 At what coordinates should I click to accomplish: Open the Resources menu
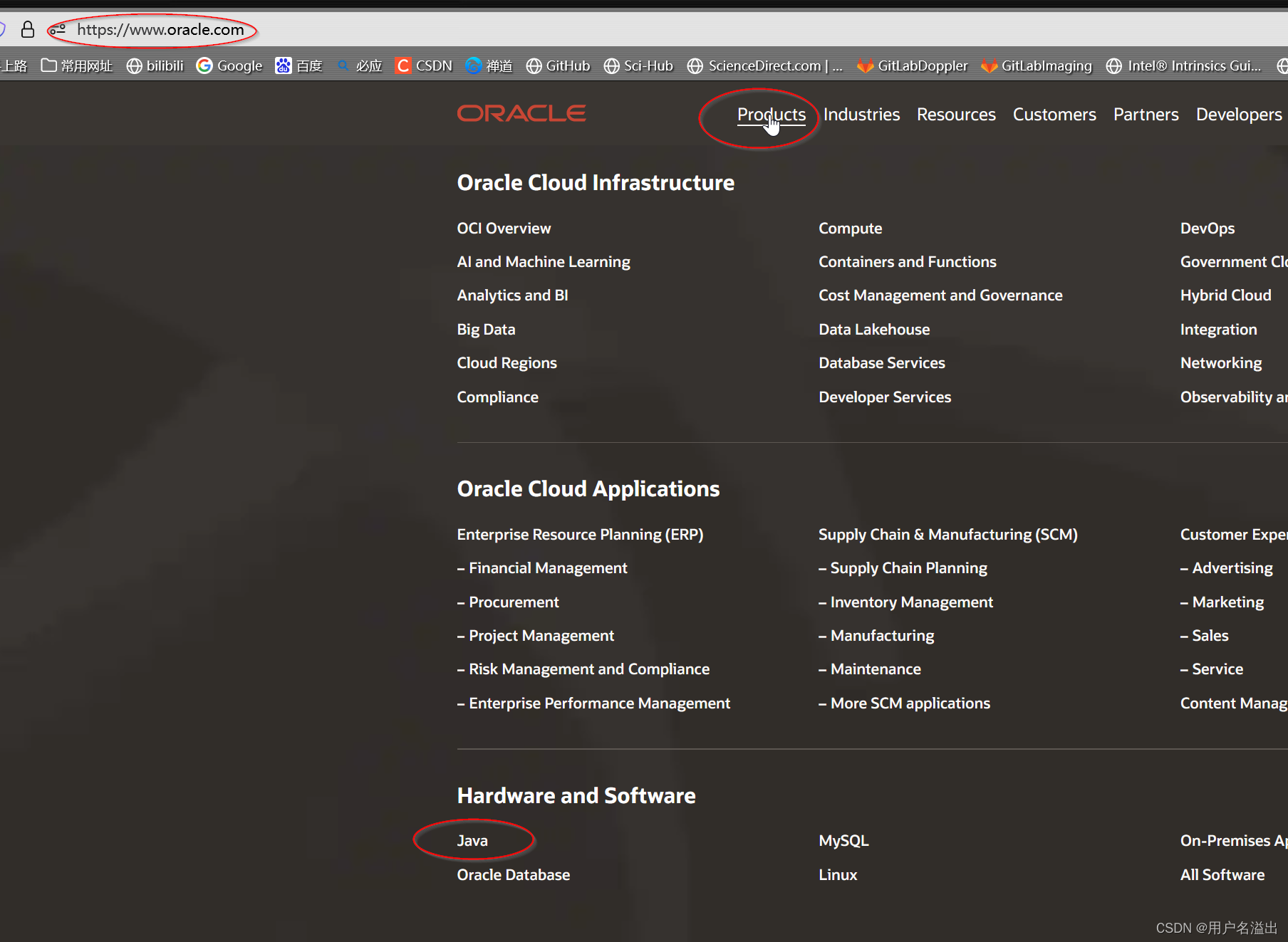tap(956, 115)
